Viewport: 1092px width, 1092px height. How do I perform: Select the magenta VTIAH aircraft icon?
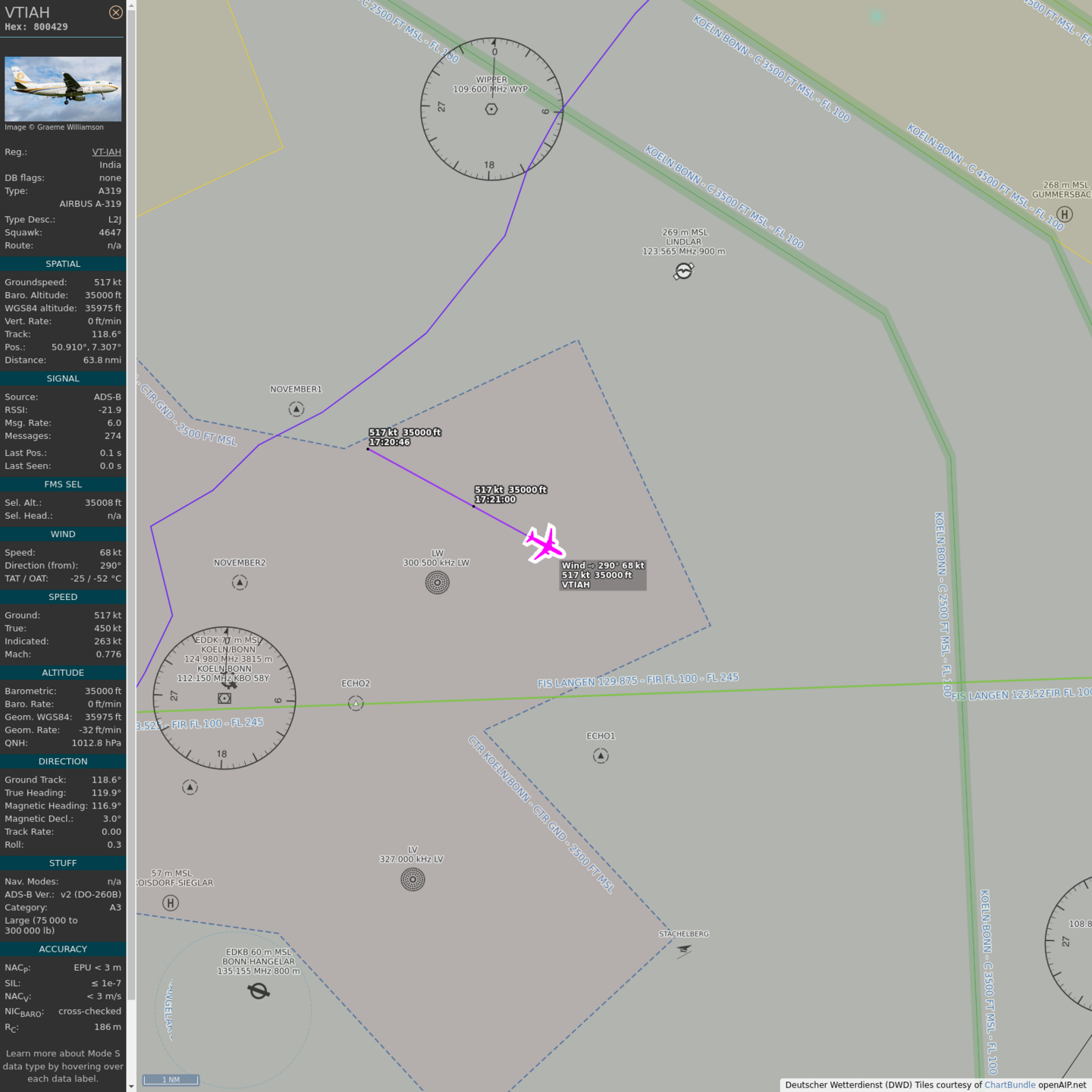coord(544,543)
